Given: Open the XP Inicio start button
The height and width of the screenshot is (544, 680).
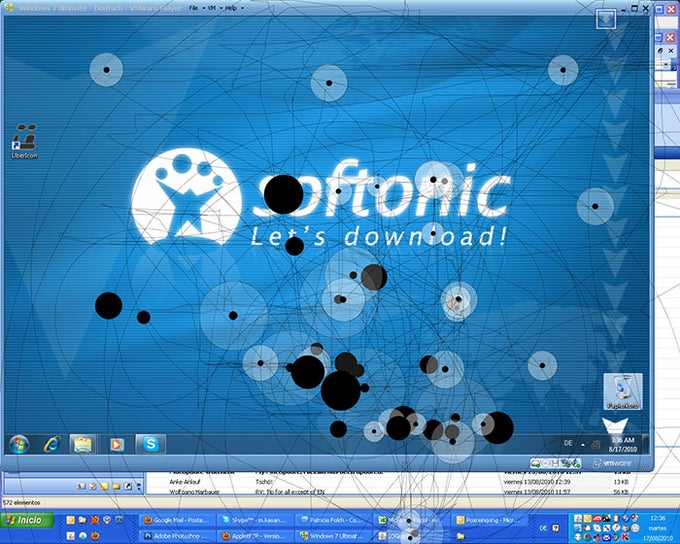Looking at the screenshot, I should [x=27, y=520].
